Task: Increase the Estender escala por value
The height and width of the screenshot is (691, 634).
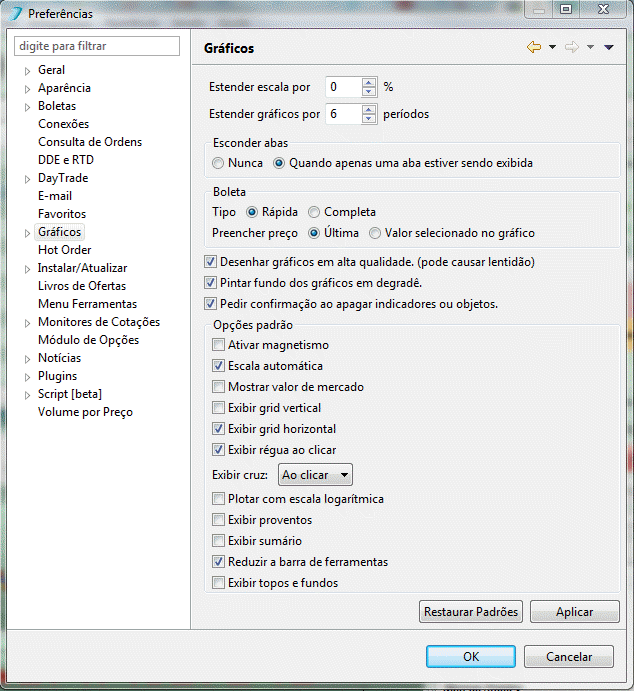Action: tap(369, 82)
